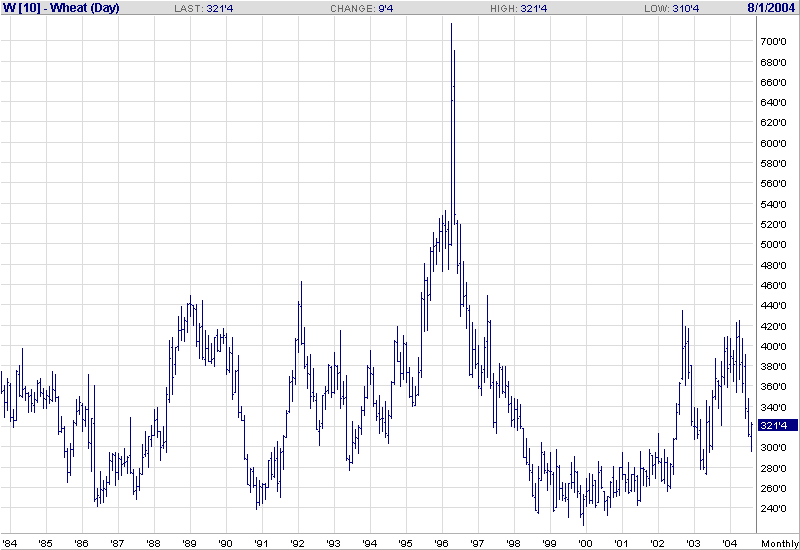Click the '02 year label

[657, 543]
